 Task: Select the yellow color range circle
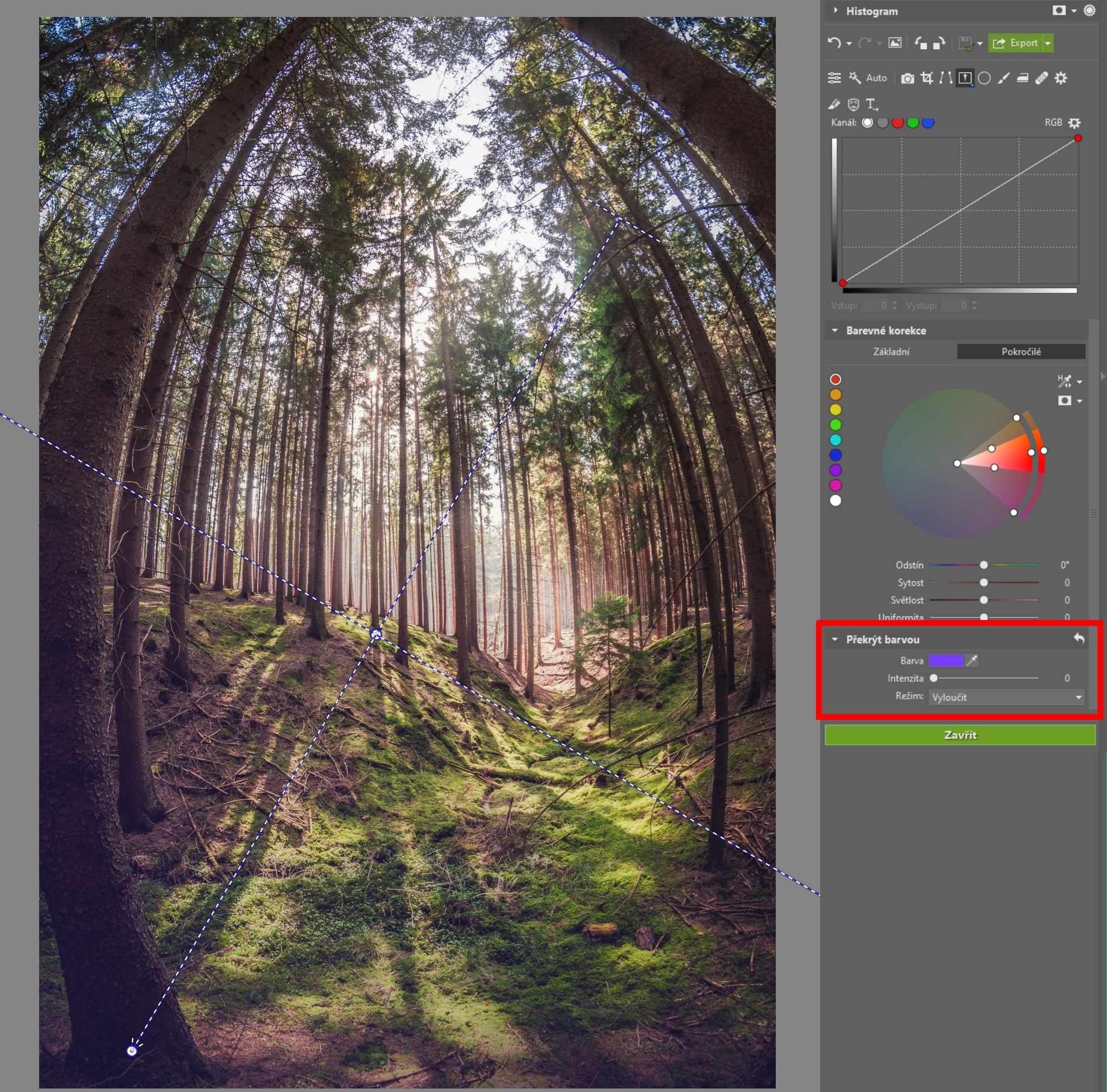[x=835, y=410]
